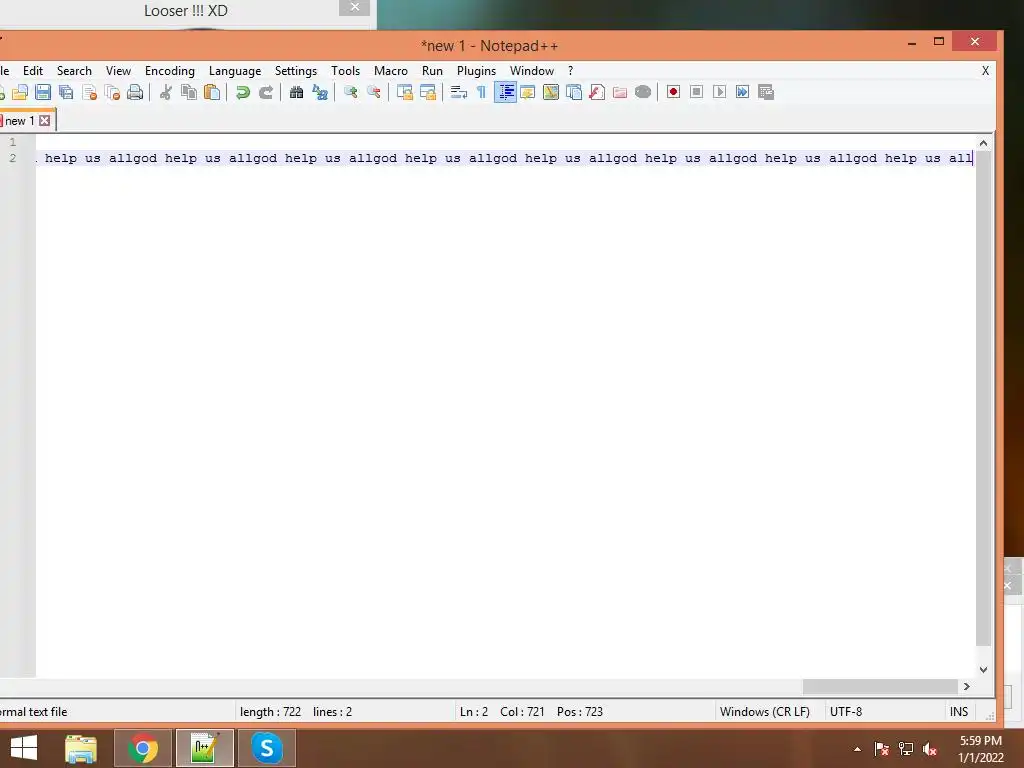Toggle the INS insert mode indicator
The image size is (1024, 768).
point(959,712)
